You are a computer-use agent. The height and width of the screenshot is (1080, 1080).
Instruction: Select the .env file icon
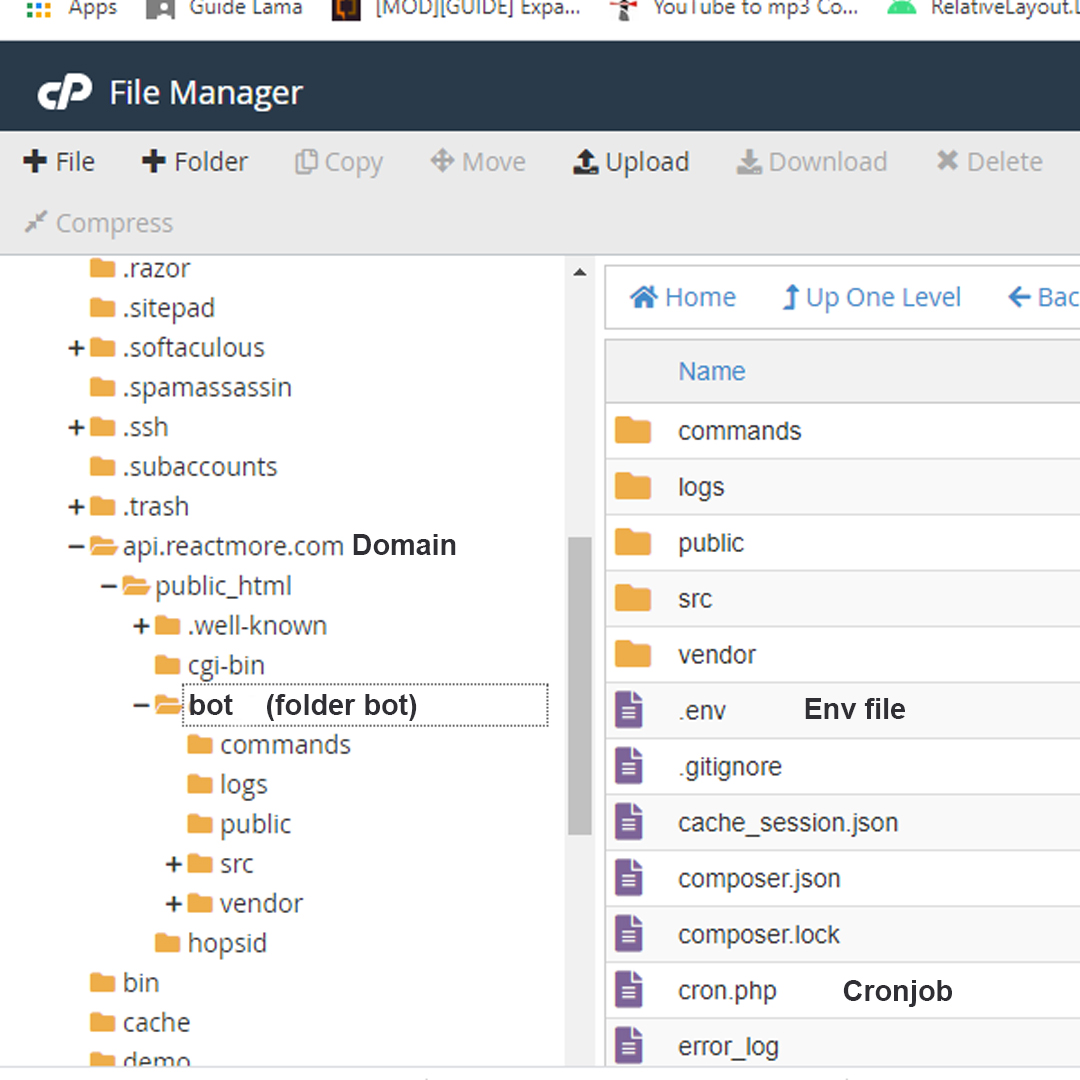tap(629, 711)
